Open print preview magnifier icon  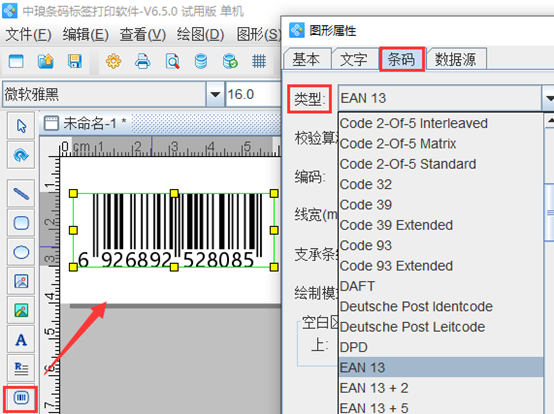tap(172, 61)
